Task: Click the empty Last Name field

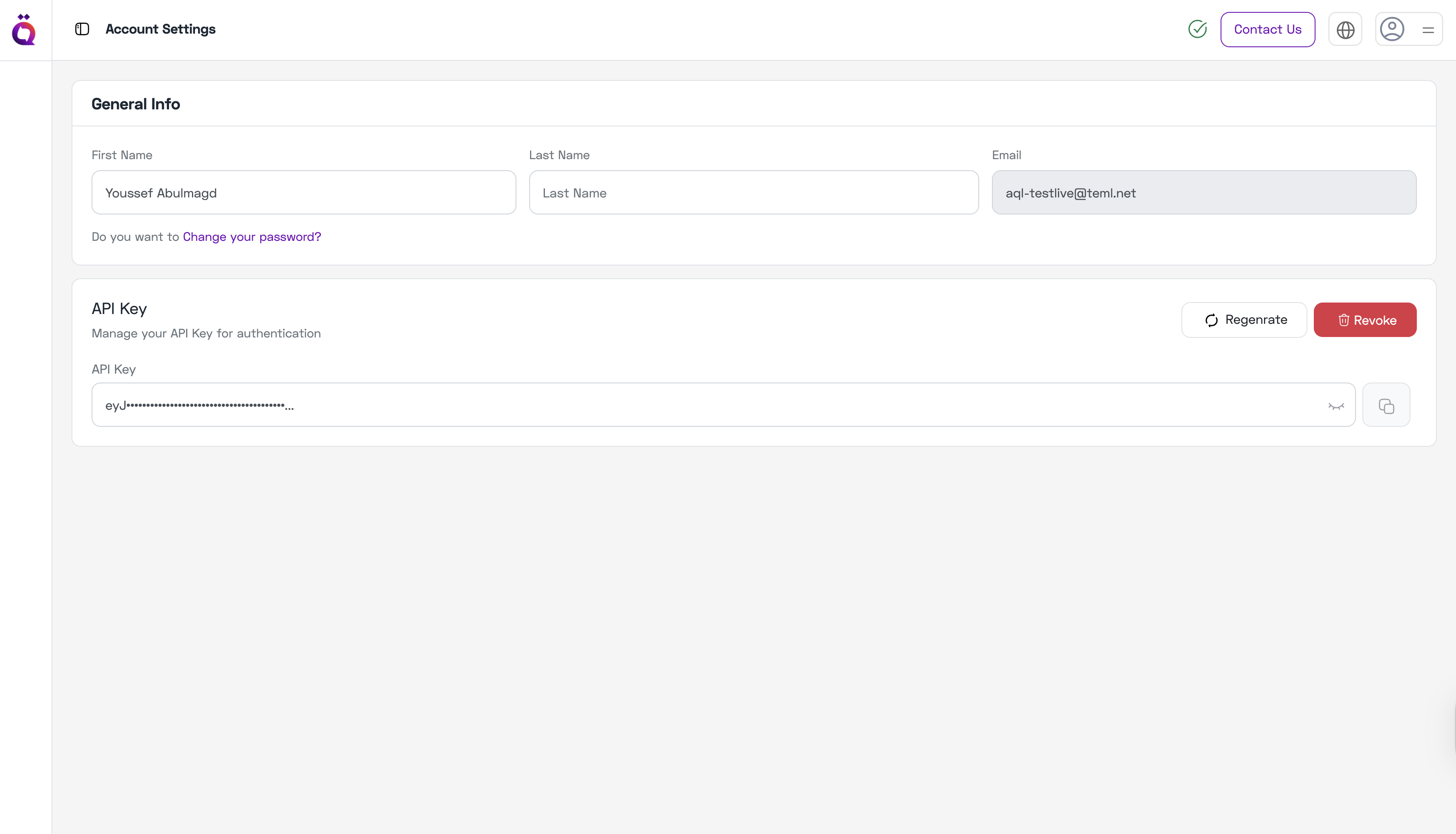Action: (x=754, y=192)
